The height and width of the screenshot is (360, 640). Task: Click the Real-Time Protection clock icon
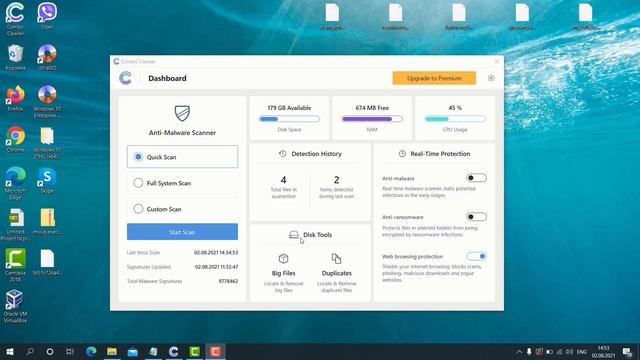point(402,154)
